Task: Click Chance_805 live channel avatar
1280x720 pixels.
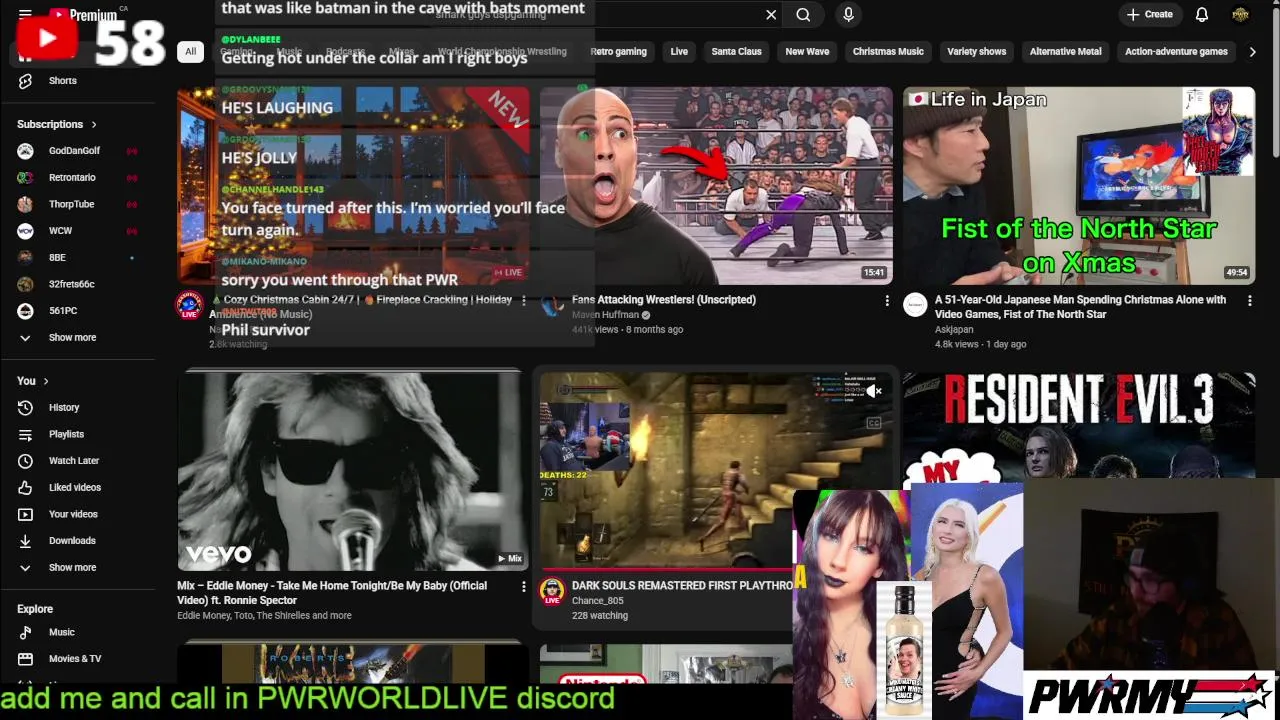Action: click(552, 592)
